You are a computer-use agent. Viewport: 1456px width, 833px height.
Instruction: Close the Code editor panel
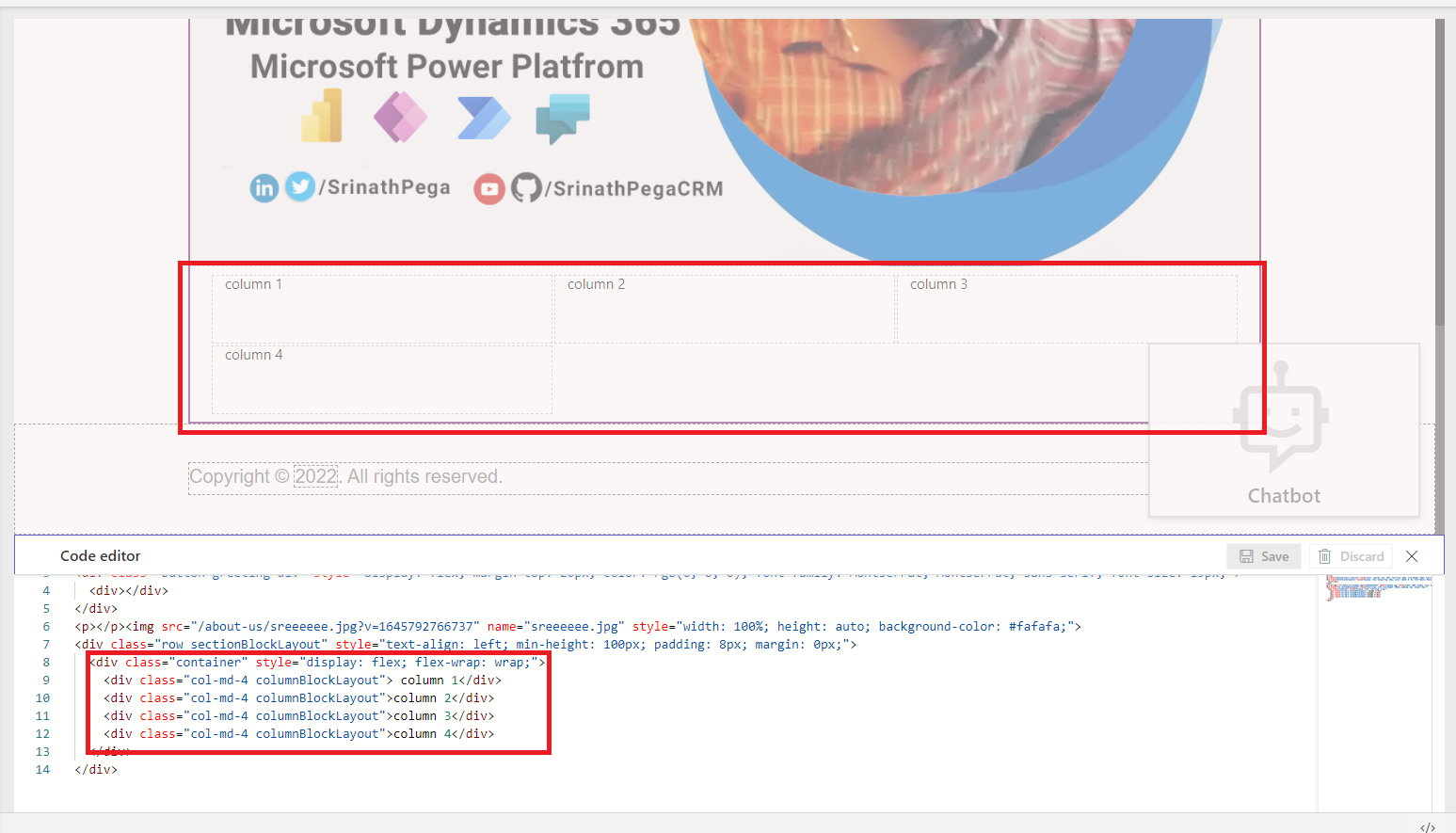(x=1412, y=556)
